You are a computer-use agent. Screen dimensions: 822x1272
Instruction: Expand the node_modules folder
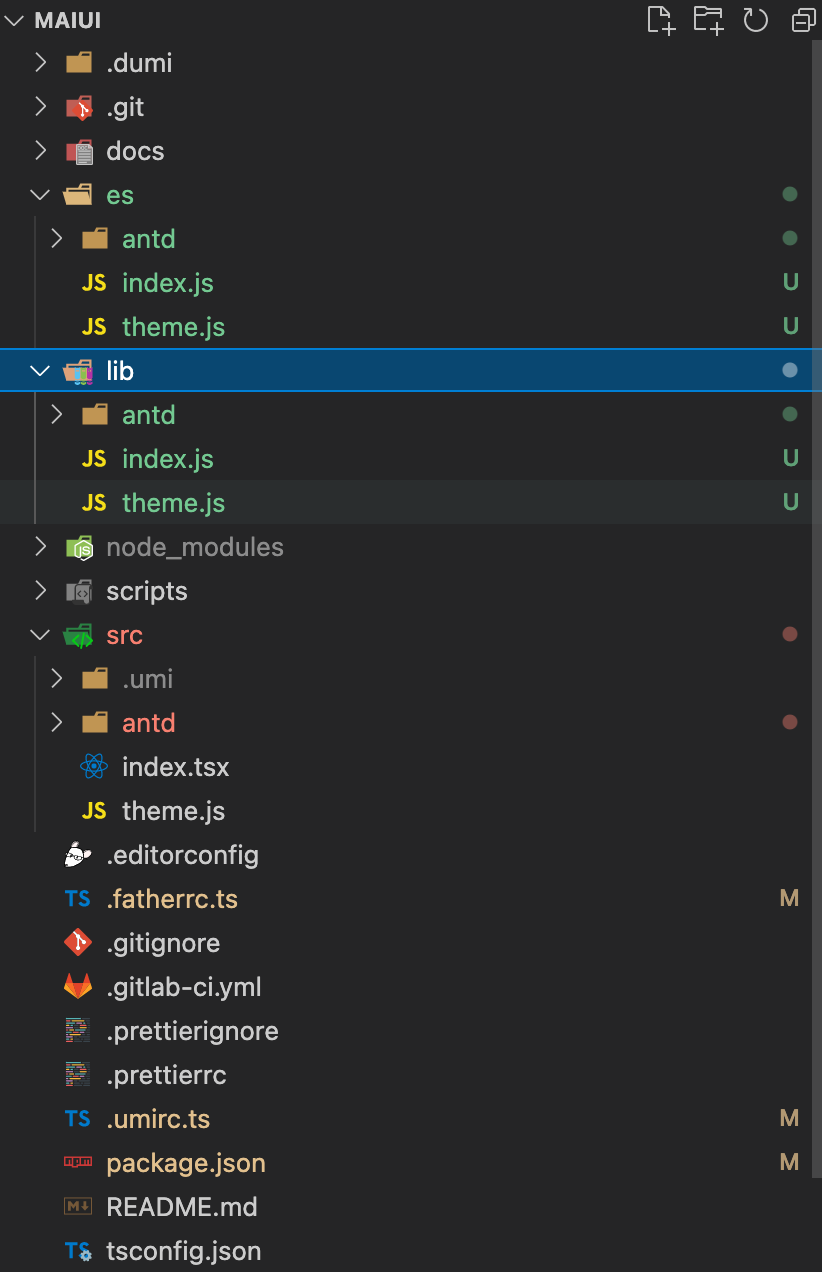[40, 546]
